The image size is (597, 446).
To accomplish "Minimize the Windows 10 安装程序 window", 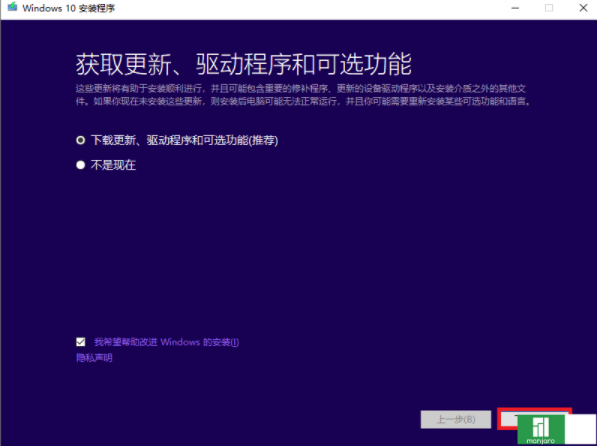I will (515, 8).
